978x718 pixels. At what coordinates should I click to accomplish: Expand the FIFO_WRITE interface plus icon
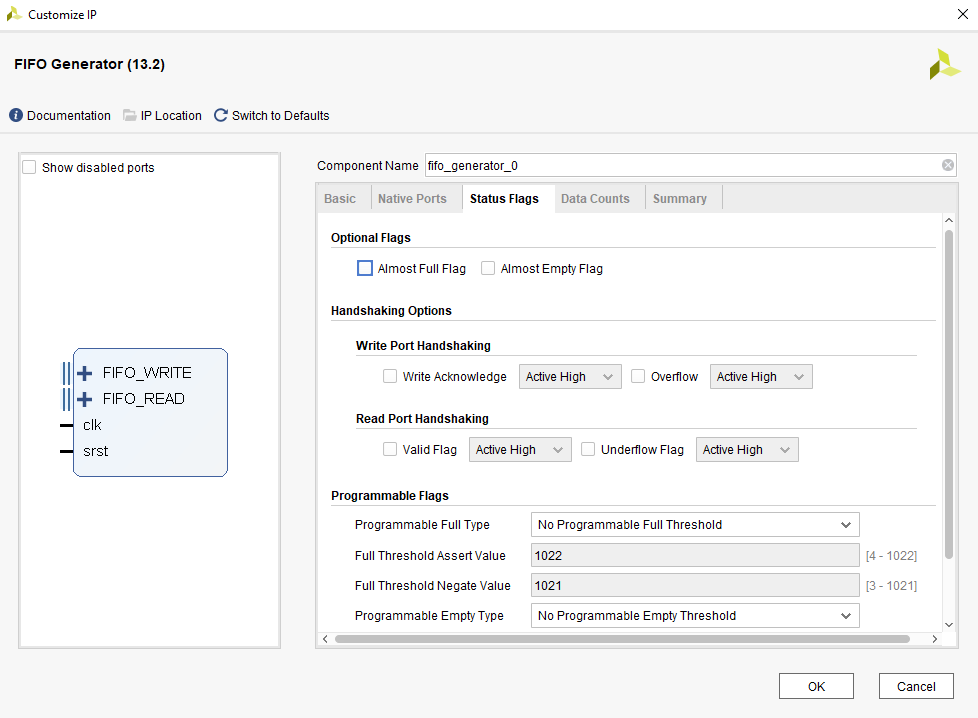point(85,373)
